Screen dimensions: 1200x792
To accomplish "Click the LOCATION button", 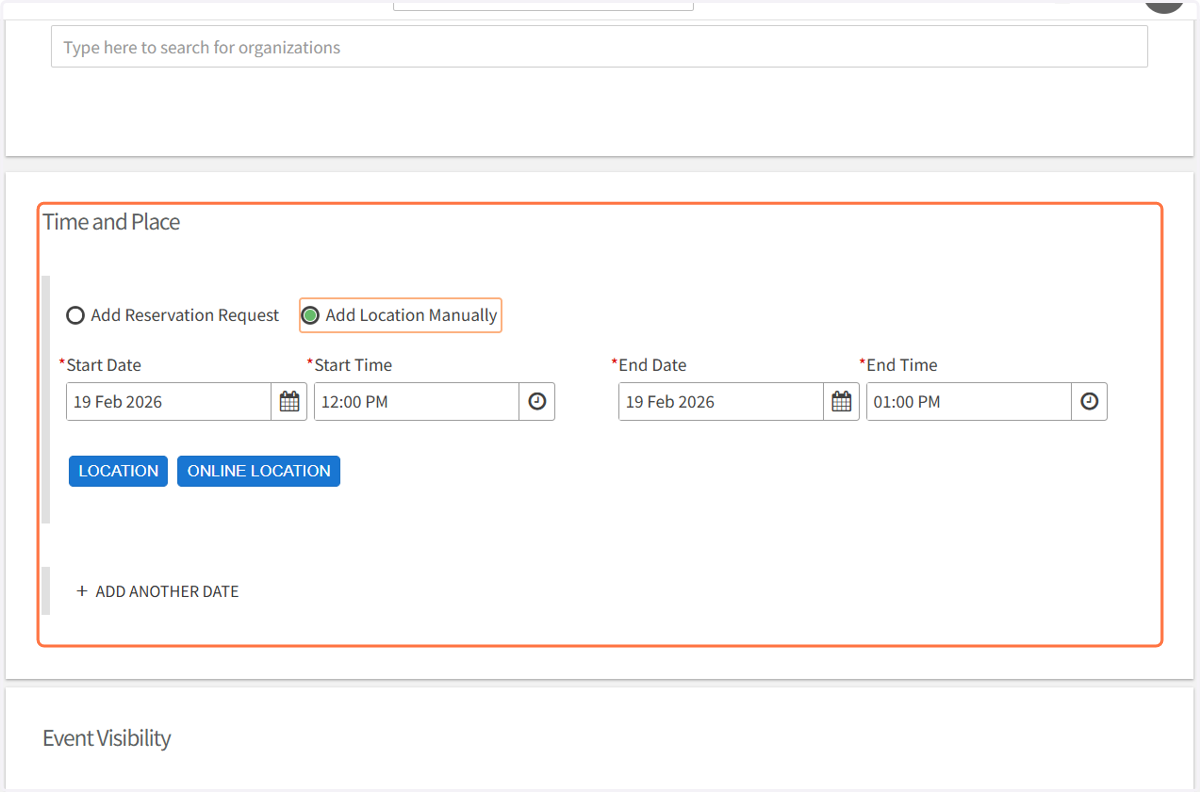I will pos(118,471).
